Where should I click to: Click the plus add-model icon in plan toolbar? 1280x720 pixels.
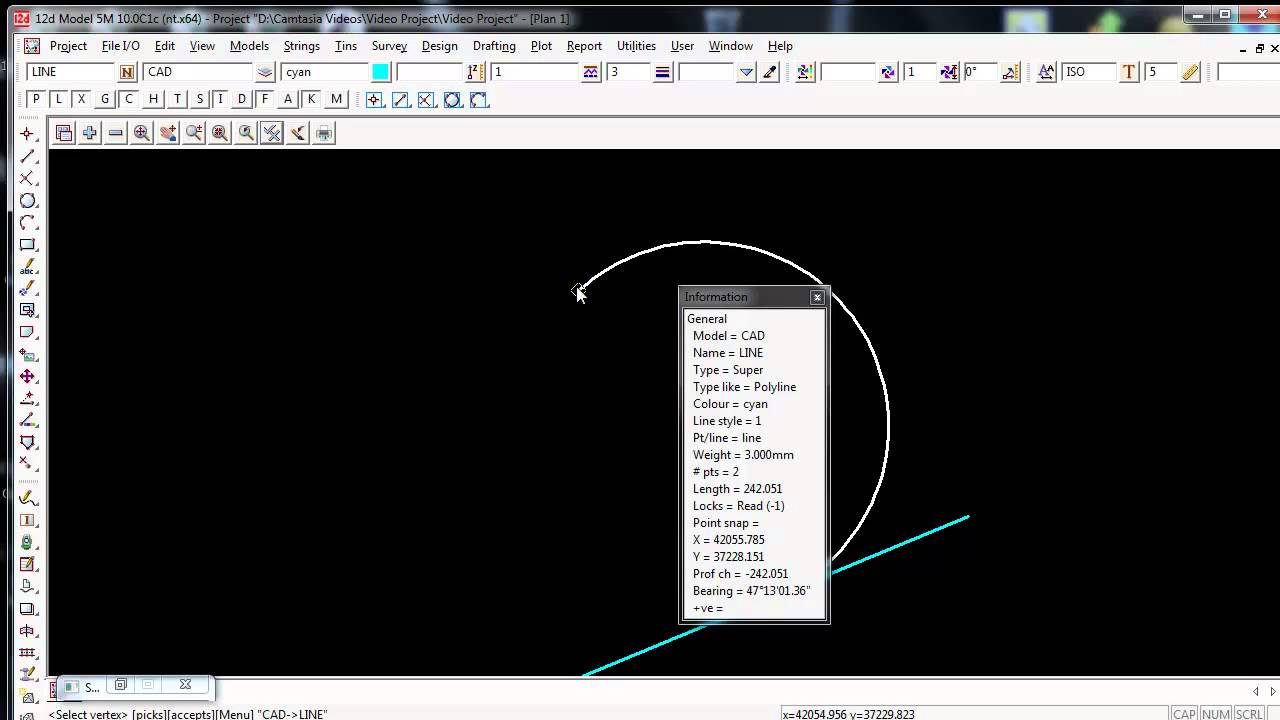coord(90,133)
